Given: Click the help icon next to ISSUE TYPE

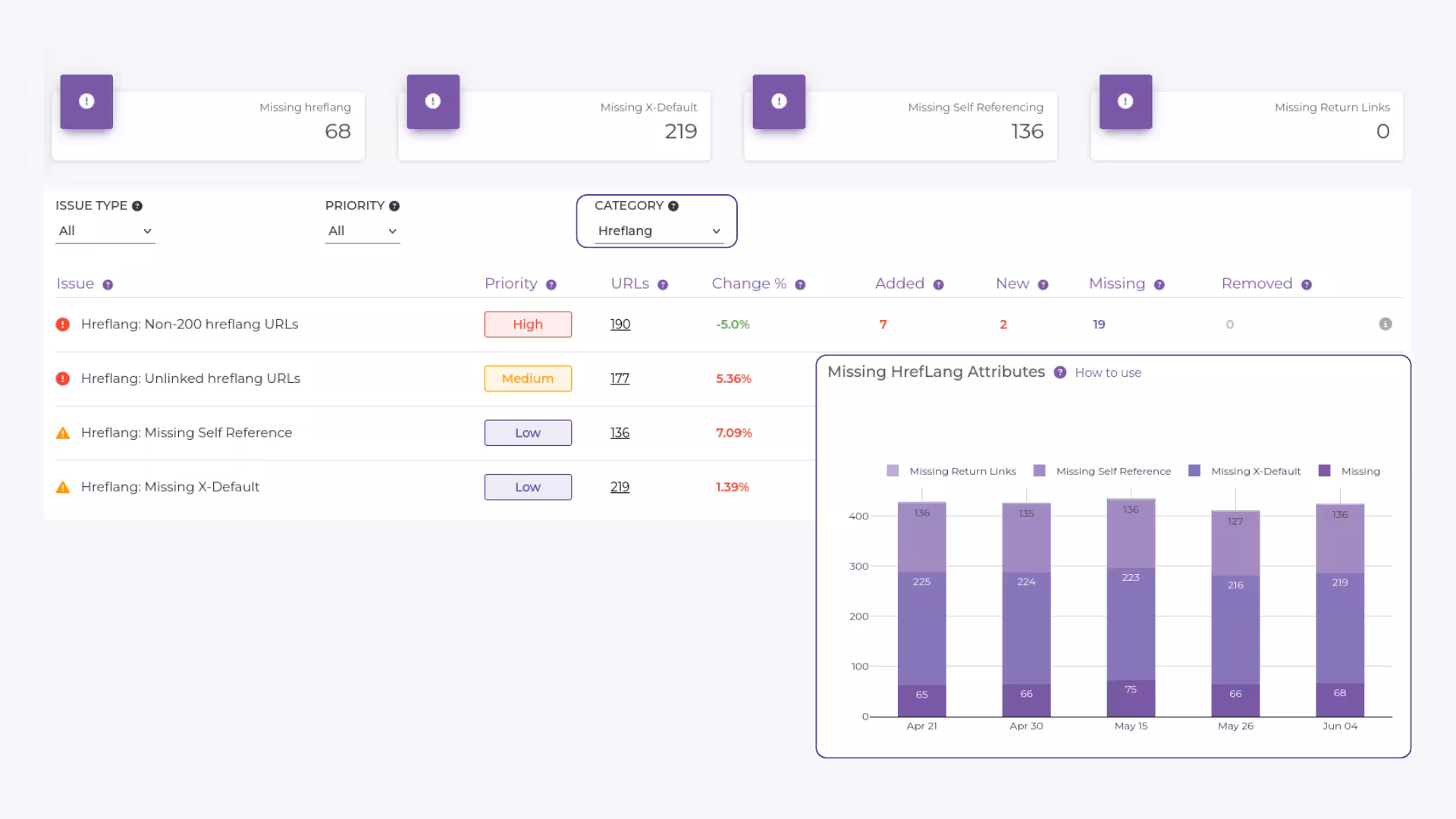Looking at the screenshot, I should 137,205.
